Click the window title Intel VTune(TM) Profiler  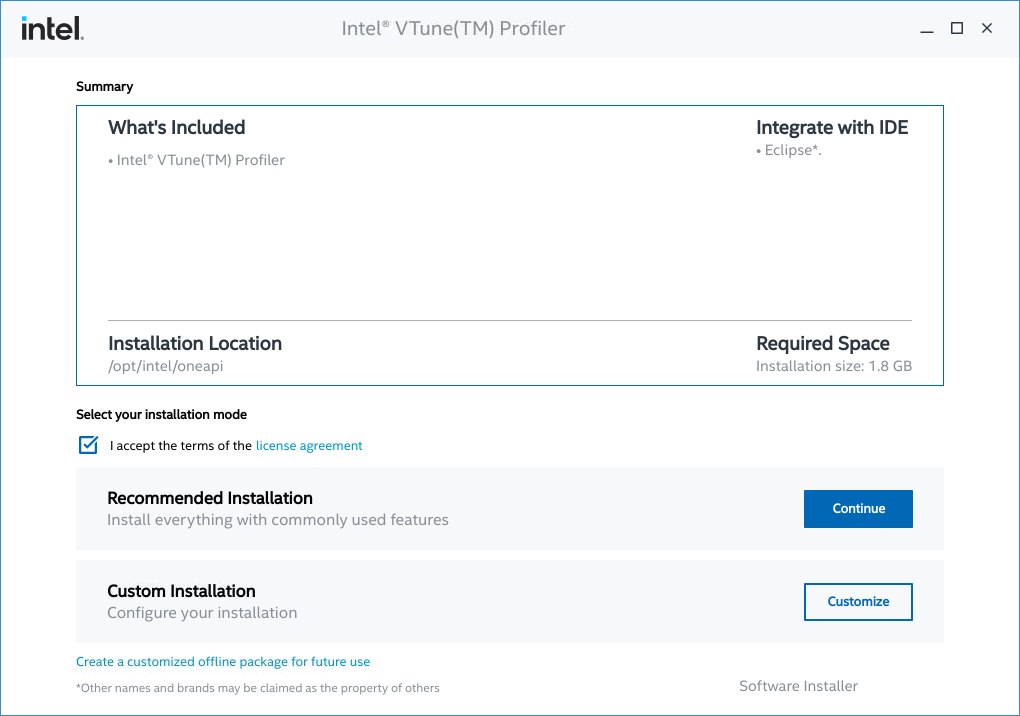(x=453, y=28)
